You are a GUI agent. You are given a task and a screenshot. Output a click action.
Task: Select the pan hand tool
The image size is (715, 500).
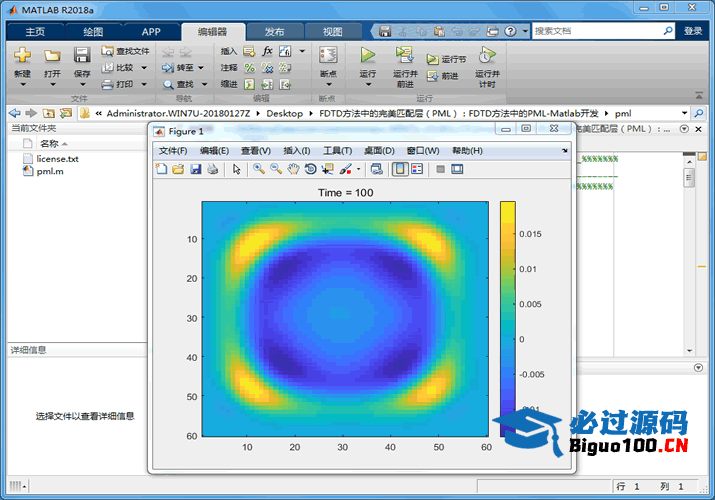293,169
